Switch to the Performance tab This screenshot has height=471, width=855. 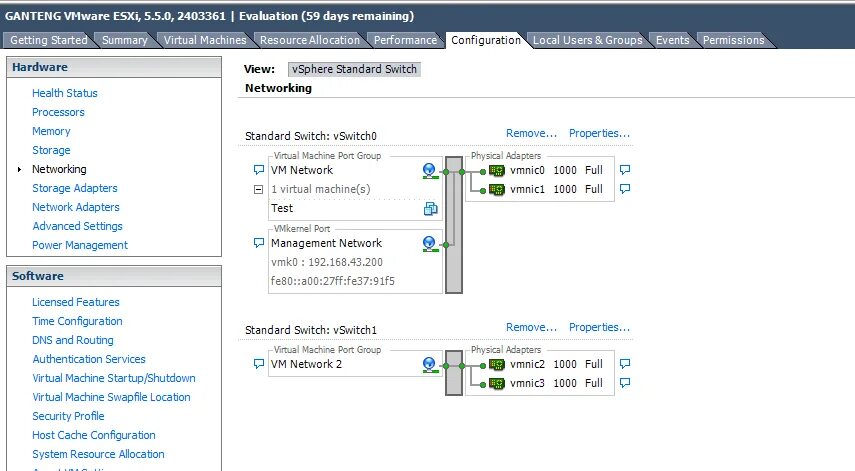[405, 40]
